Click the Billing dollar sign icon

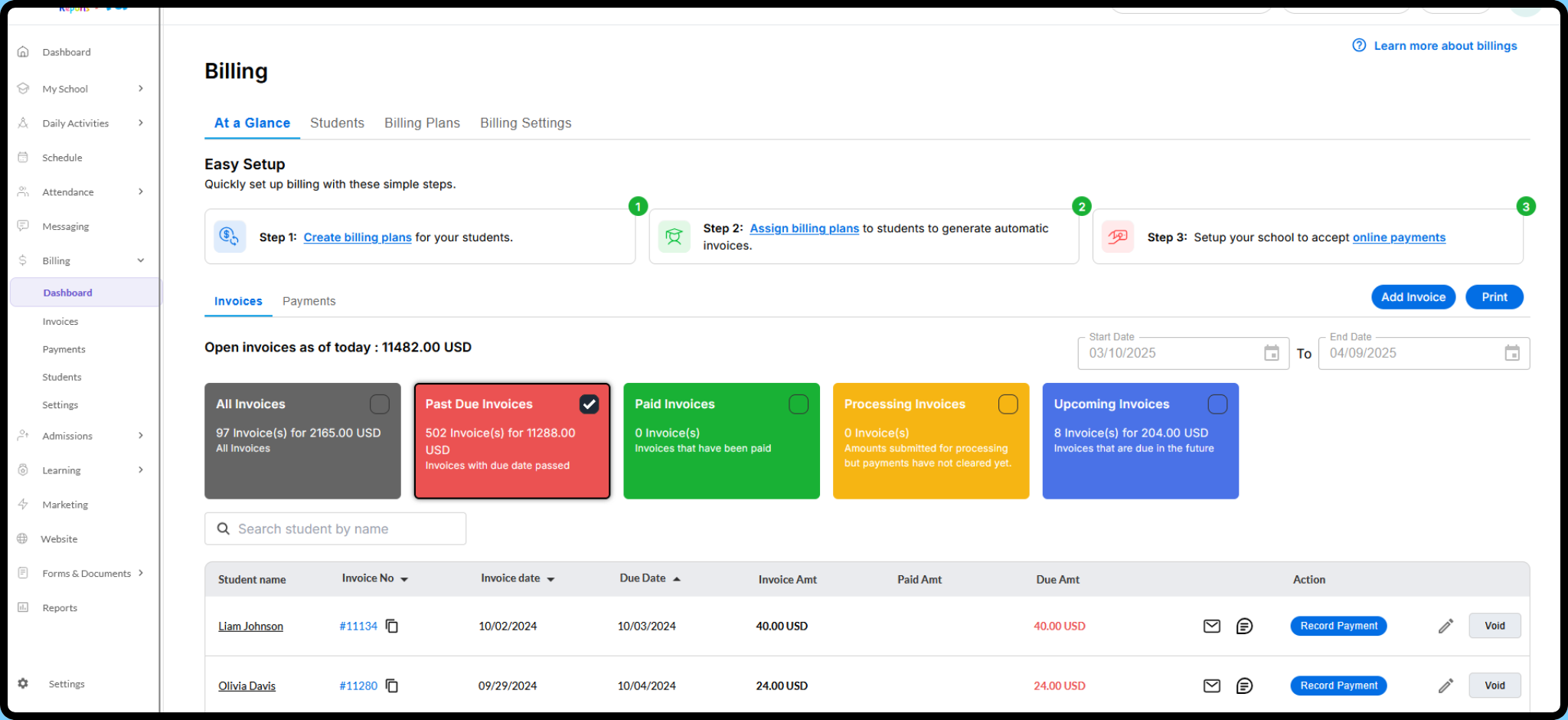(23, 260)
